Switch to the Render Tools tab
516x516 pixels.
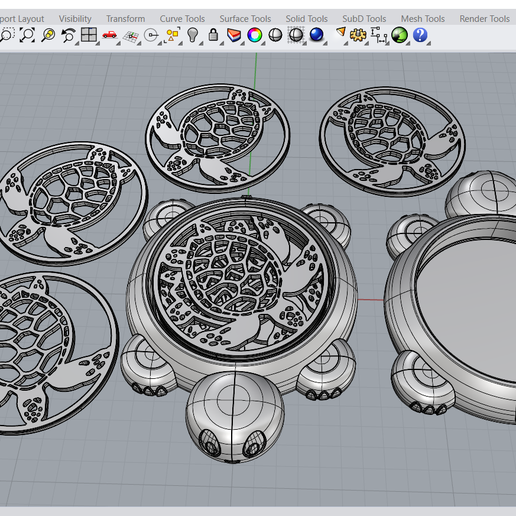click(484, 19)
